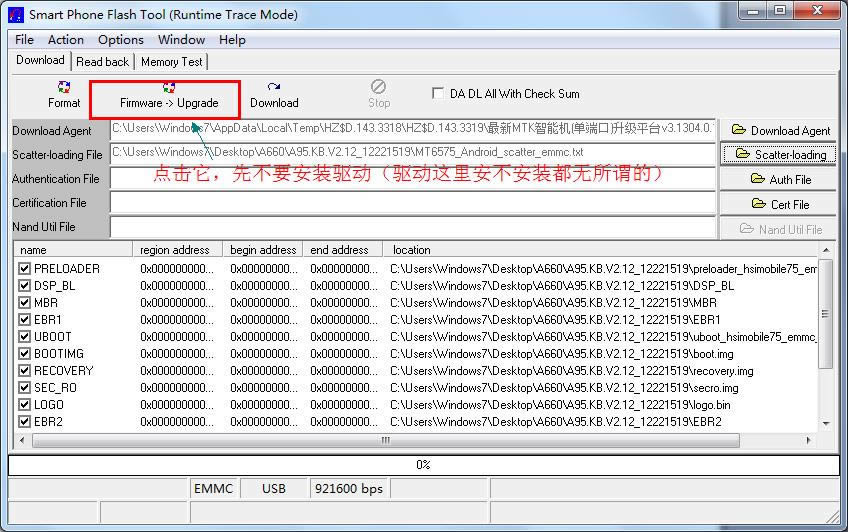Switch to the Read back tab

click(102, 62)
